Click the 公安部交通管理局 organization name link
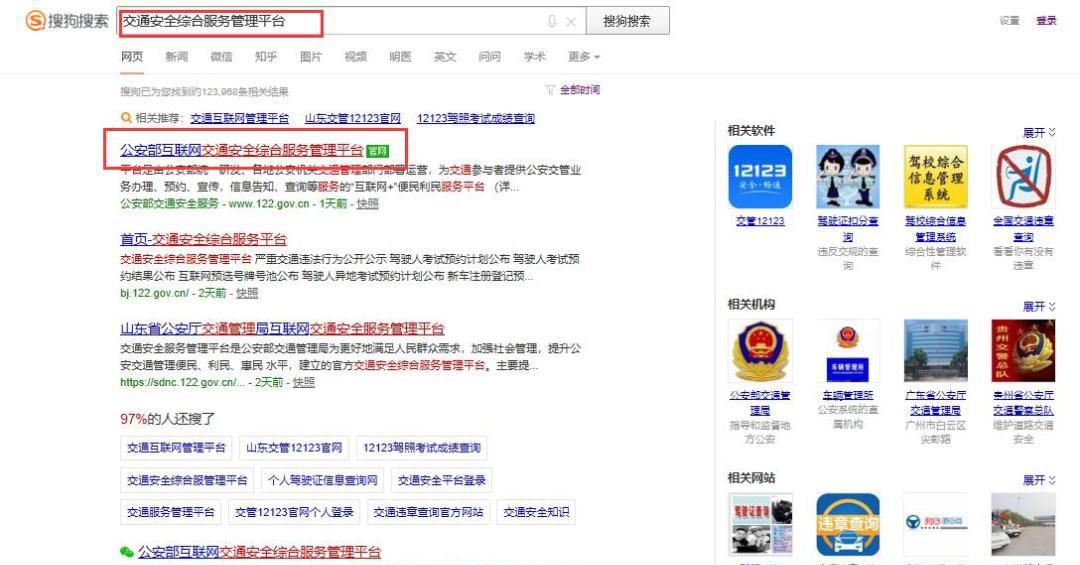 [760, 402]
